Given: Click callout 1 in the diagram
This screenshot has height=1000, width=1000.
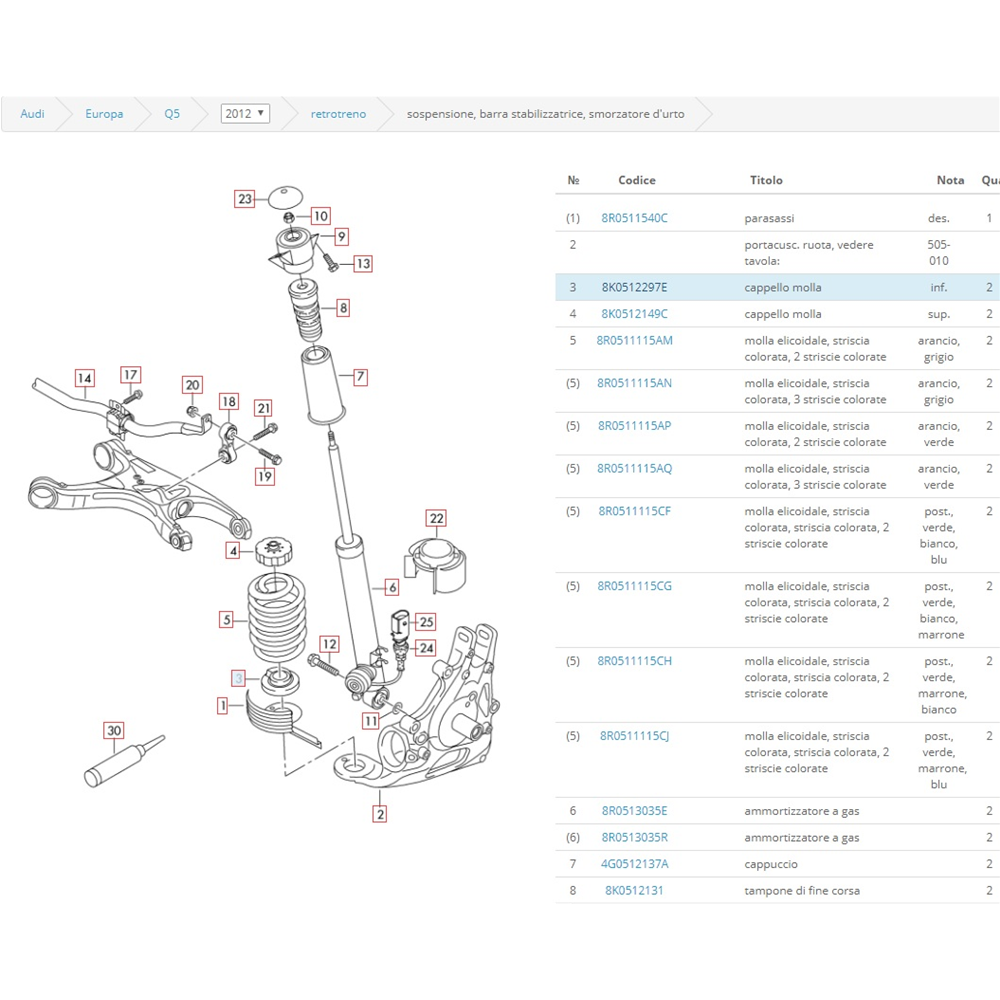Looking at the screenshot, I should 223,705.
